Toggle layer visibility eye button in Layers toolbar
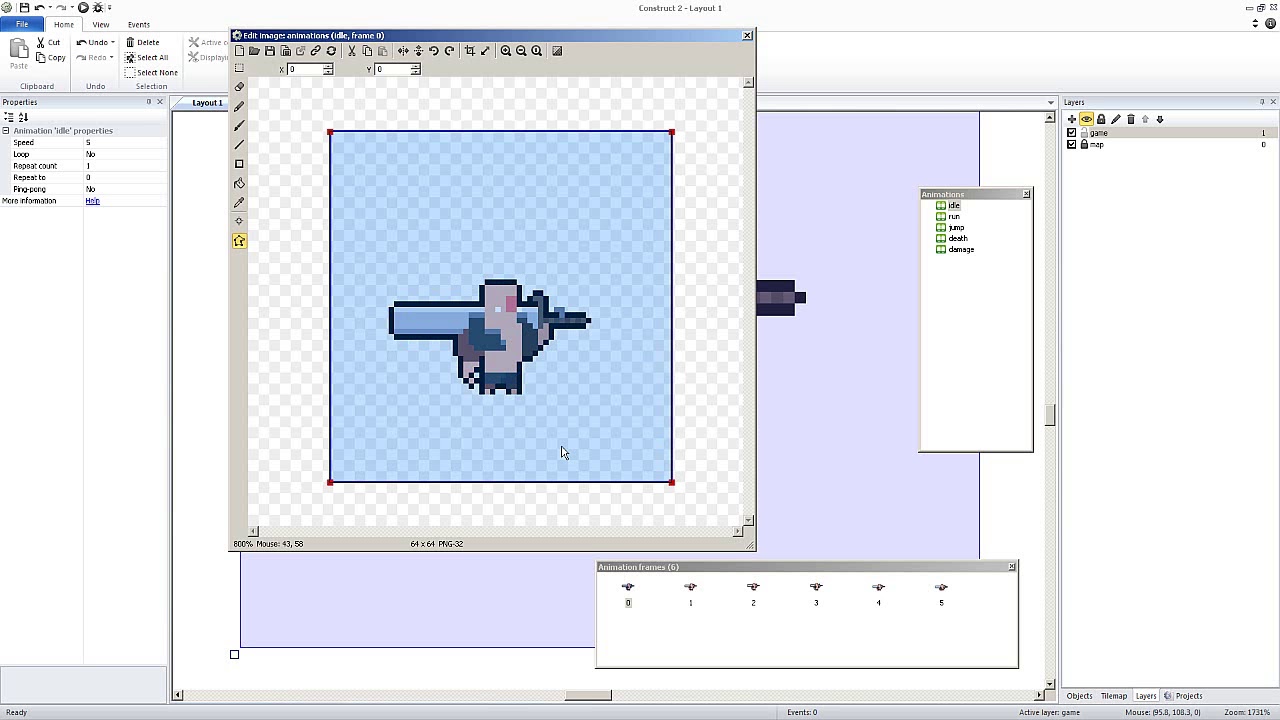The width and height of the screenshot is (1280, 720). [x=1087, y=119]
